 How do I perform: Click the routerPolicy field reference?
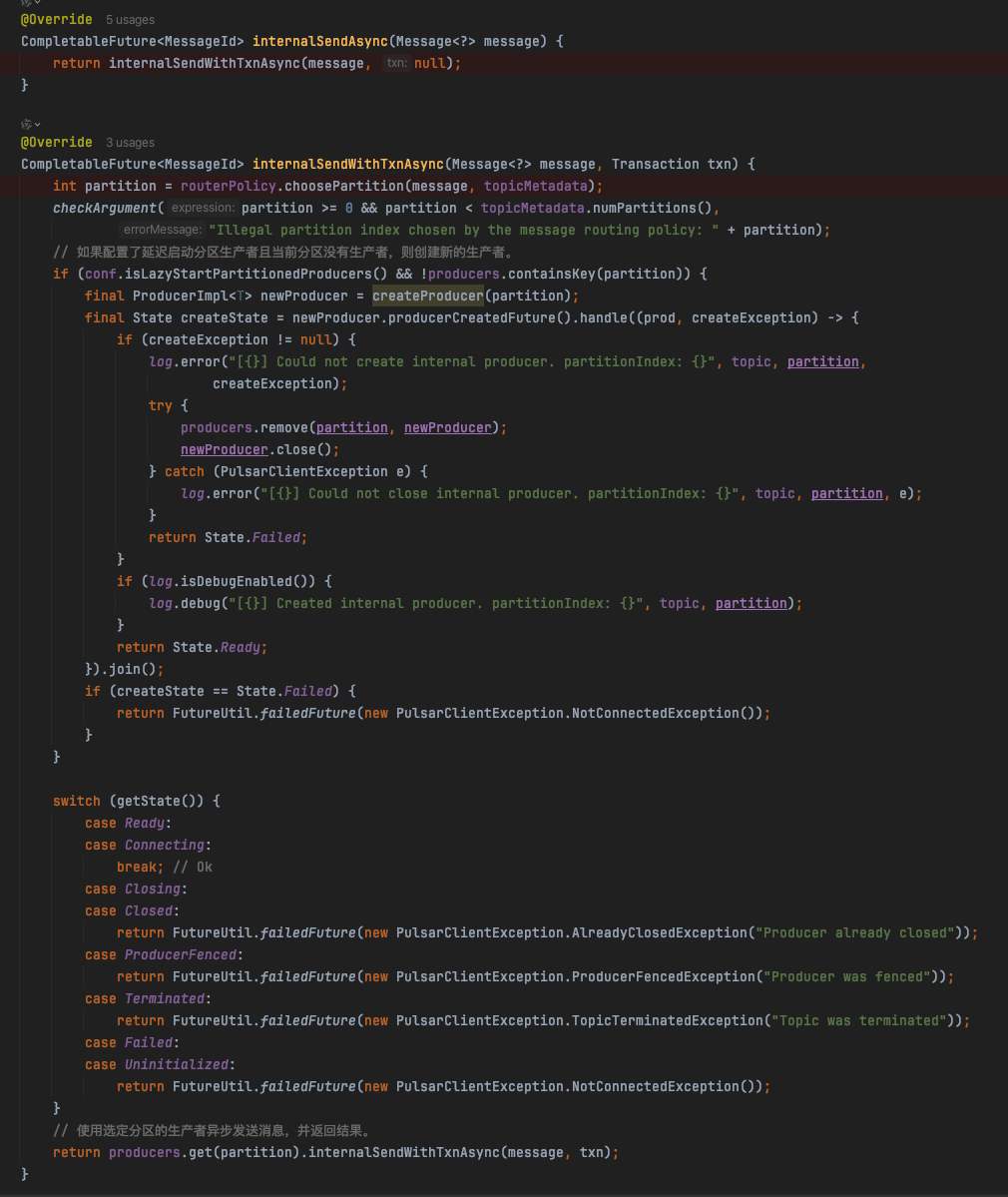coord(229,187)
